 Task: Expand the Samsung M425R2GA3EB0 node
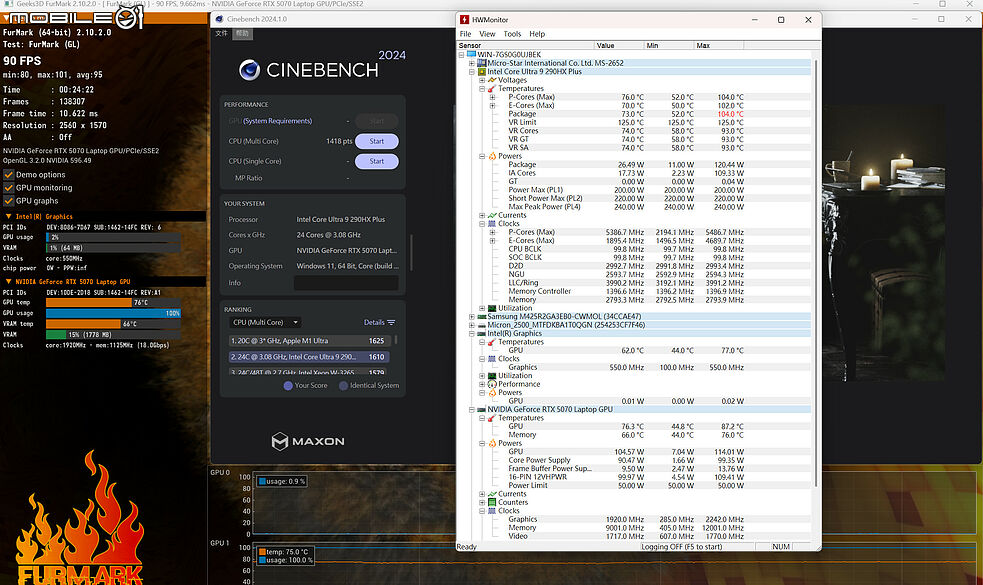pos(471,317)
